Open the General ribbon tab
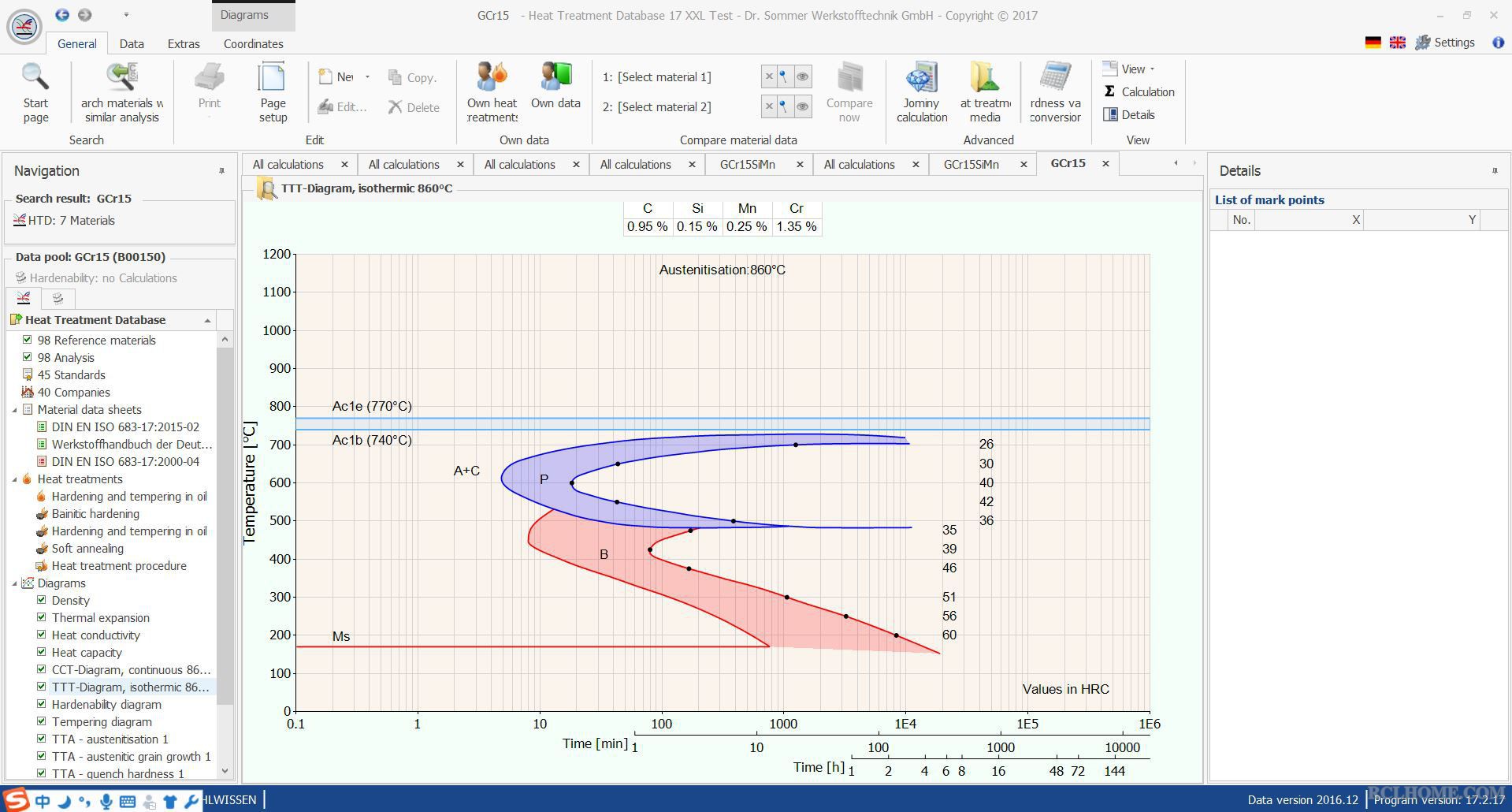 (77, 44)
